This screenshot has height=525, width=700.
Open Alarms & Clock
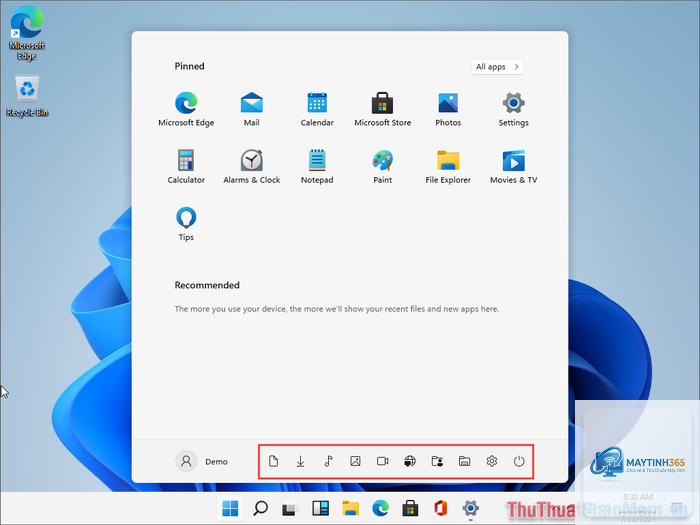point(251,167)
